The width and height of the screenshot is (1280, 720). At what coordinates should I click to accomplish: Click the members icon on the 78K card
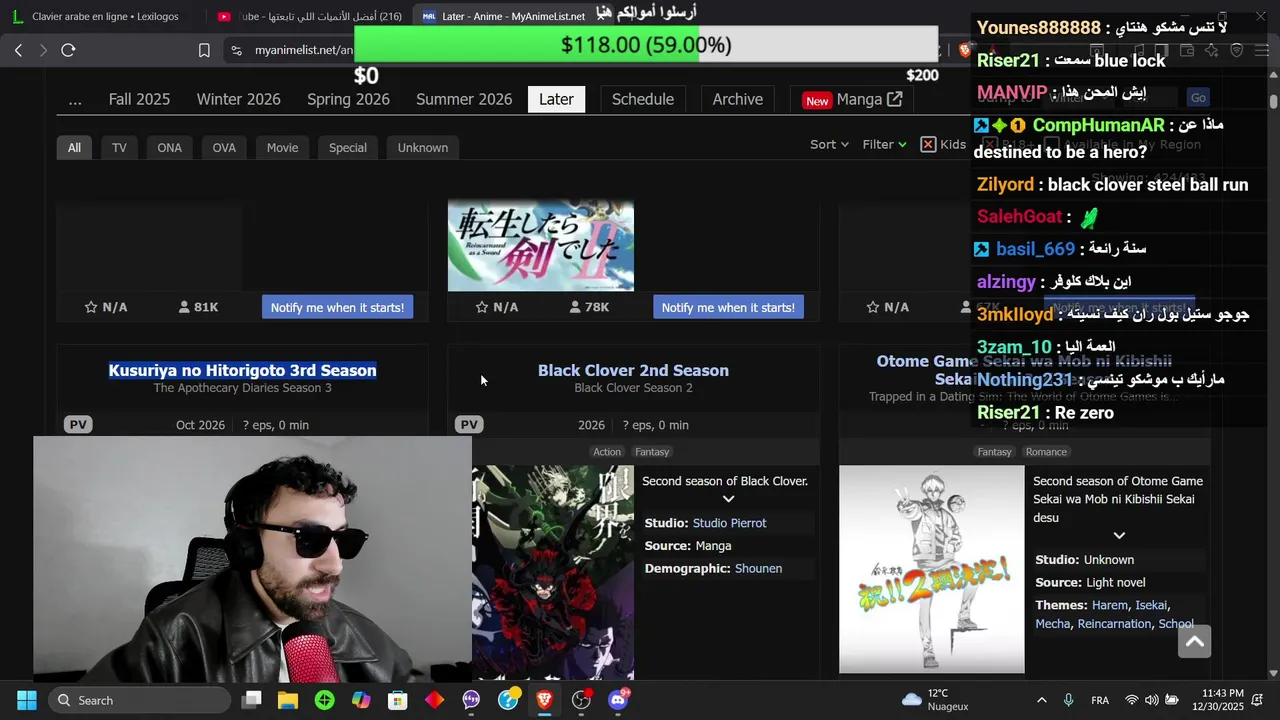[x=575, y=307]
